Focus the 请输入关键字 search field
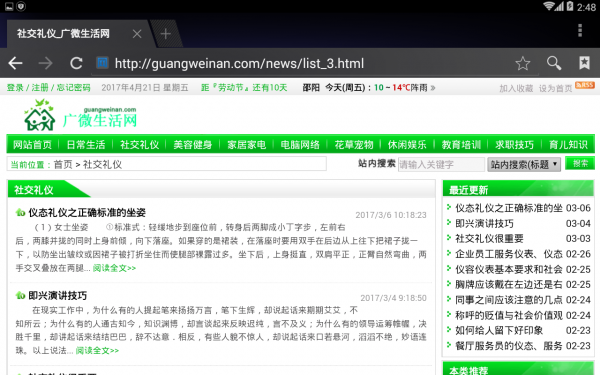This screenshot has width=600, height=375. click(441, 165)
